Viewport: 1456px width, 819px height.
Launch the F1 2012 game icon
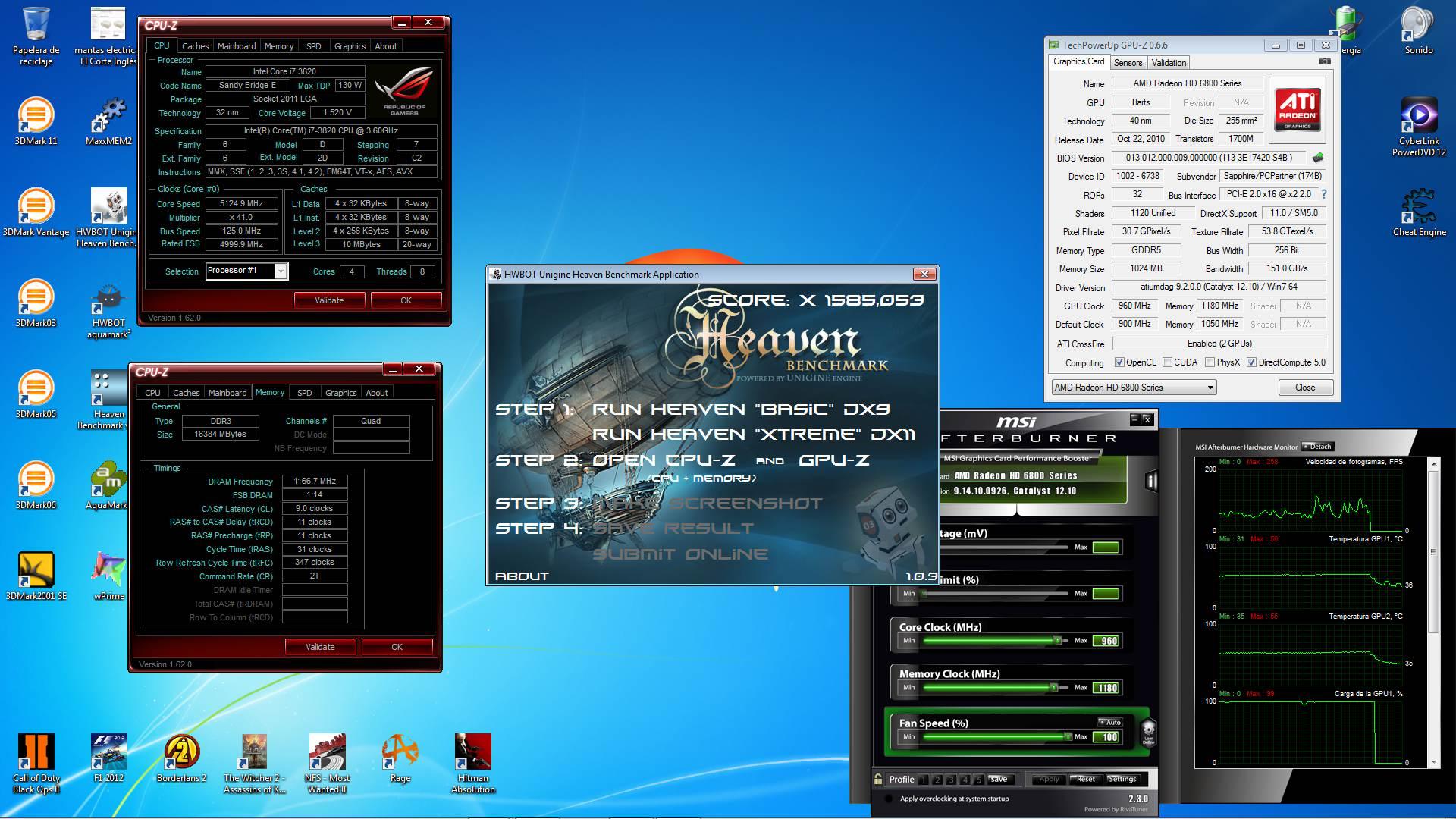pyautogui.click(x=108, y=758)
